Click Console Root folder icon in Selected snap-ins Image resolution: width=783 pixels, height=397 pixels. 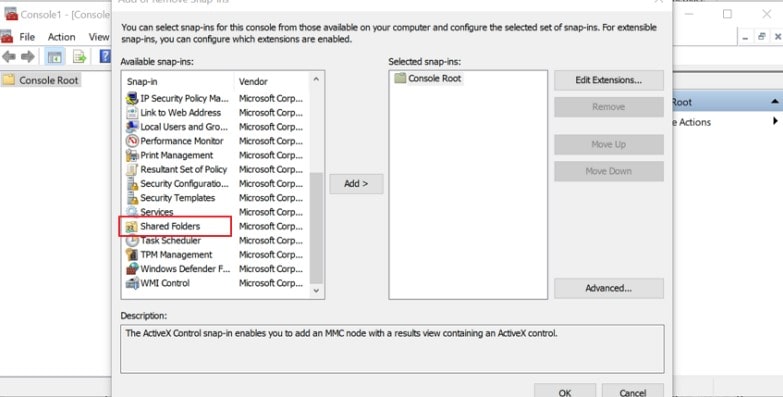pos(400,78)
